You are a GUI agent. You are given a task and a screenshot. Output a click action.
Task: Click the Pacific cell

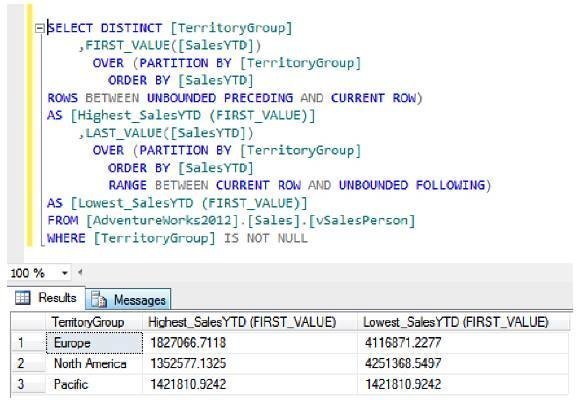[x=94, y=384]
